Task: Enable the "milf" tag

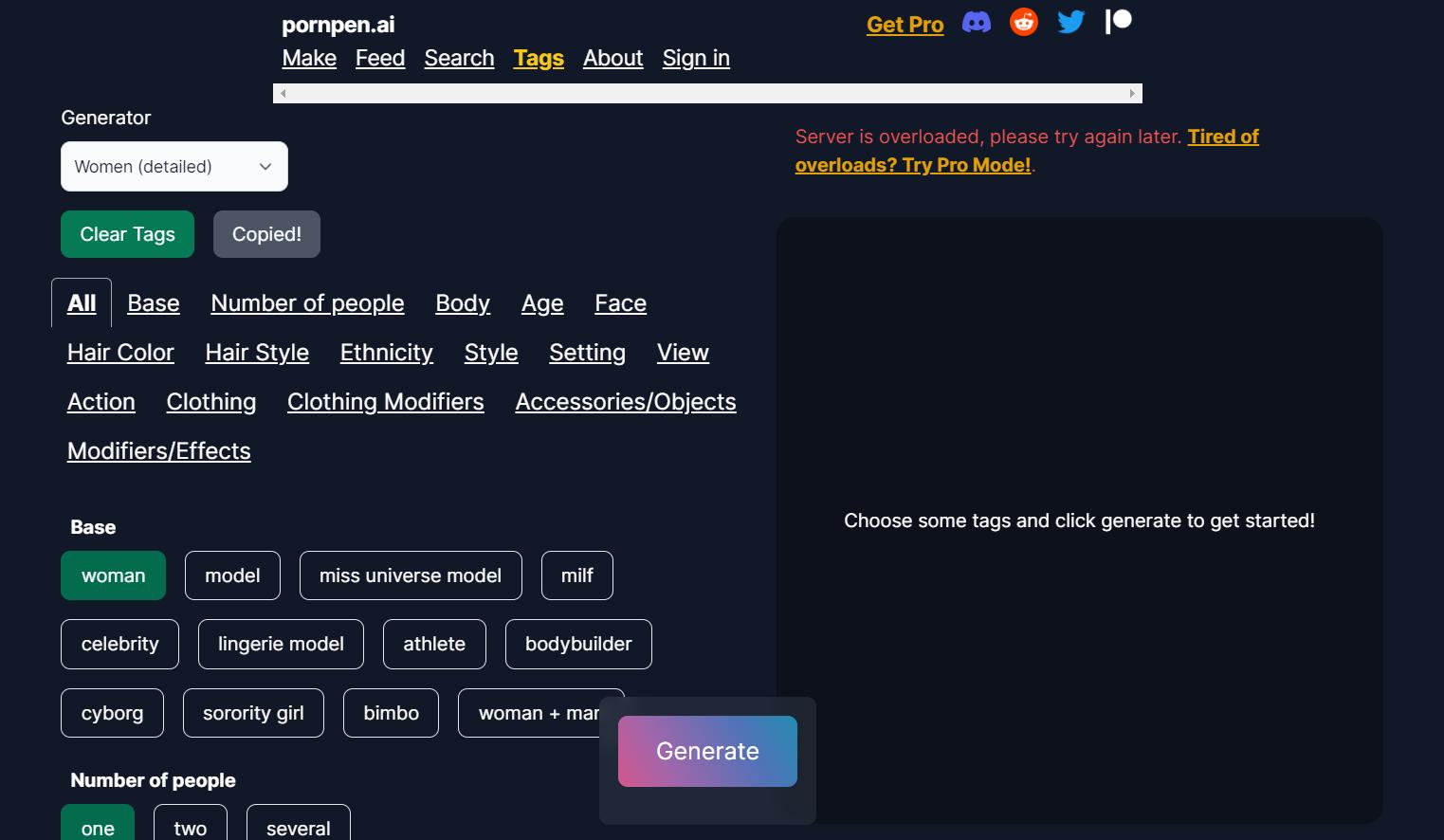Action: [577, 575]
